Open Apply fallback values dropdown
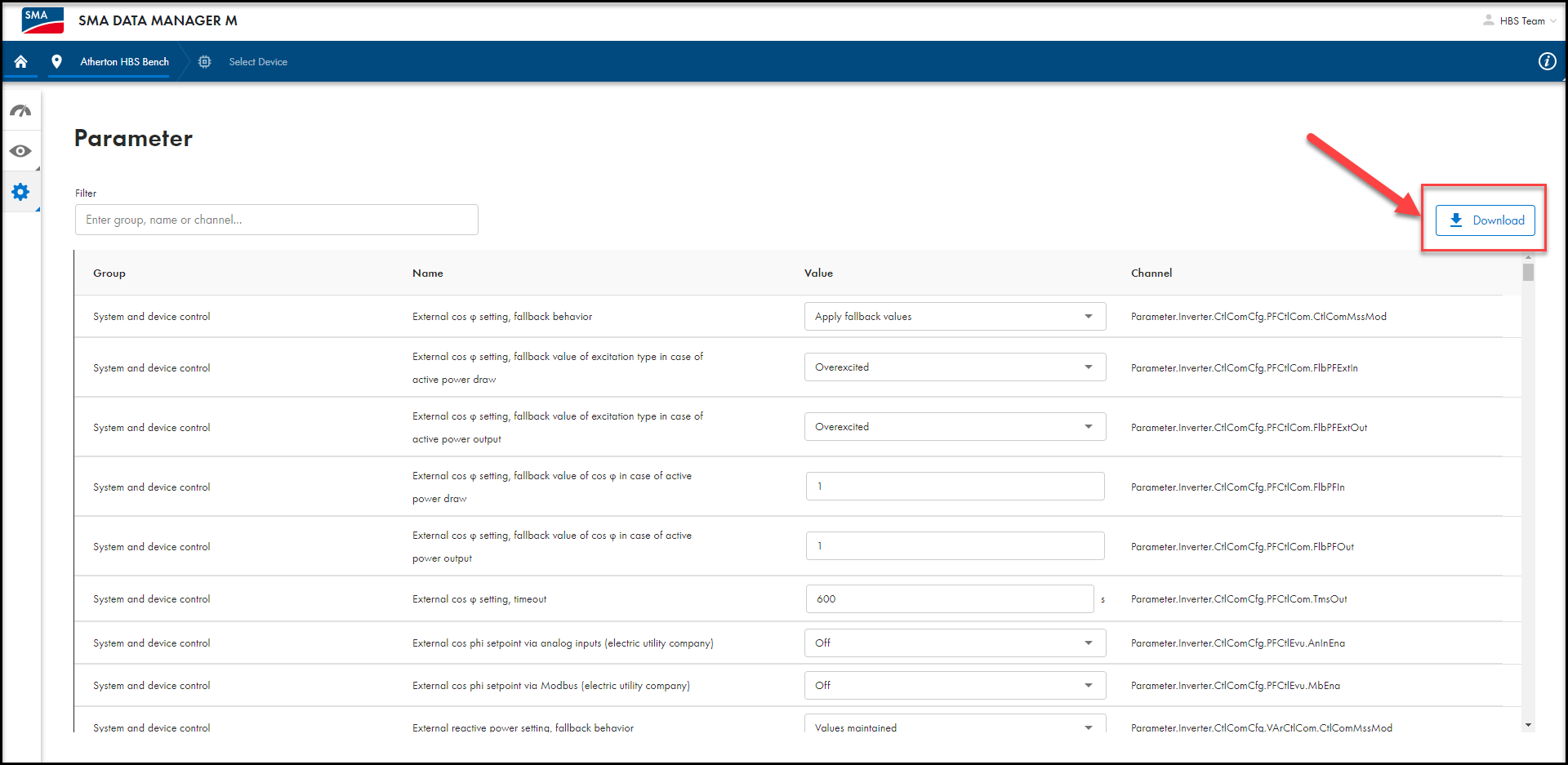Viewport: 1568px width, 765px height. pos(955,317)
